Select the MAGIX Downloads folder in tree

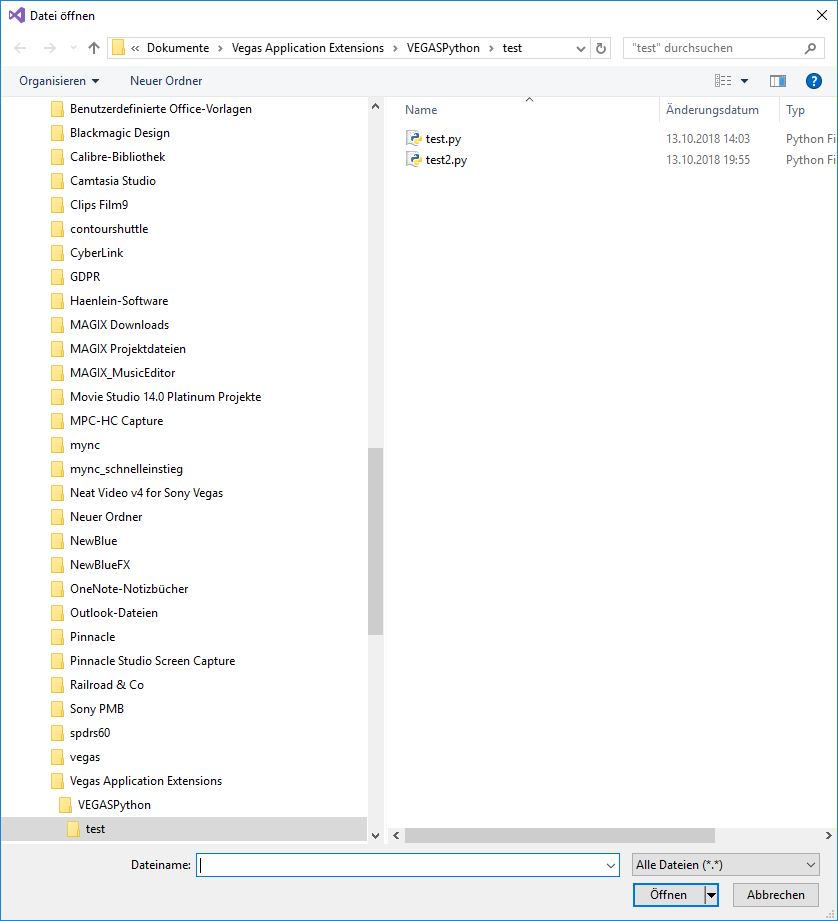(119, 325)
